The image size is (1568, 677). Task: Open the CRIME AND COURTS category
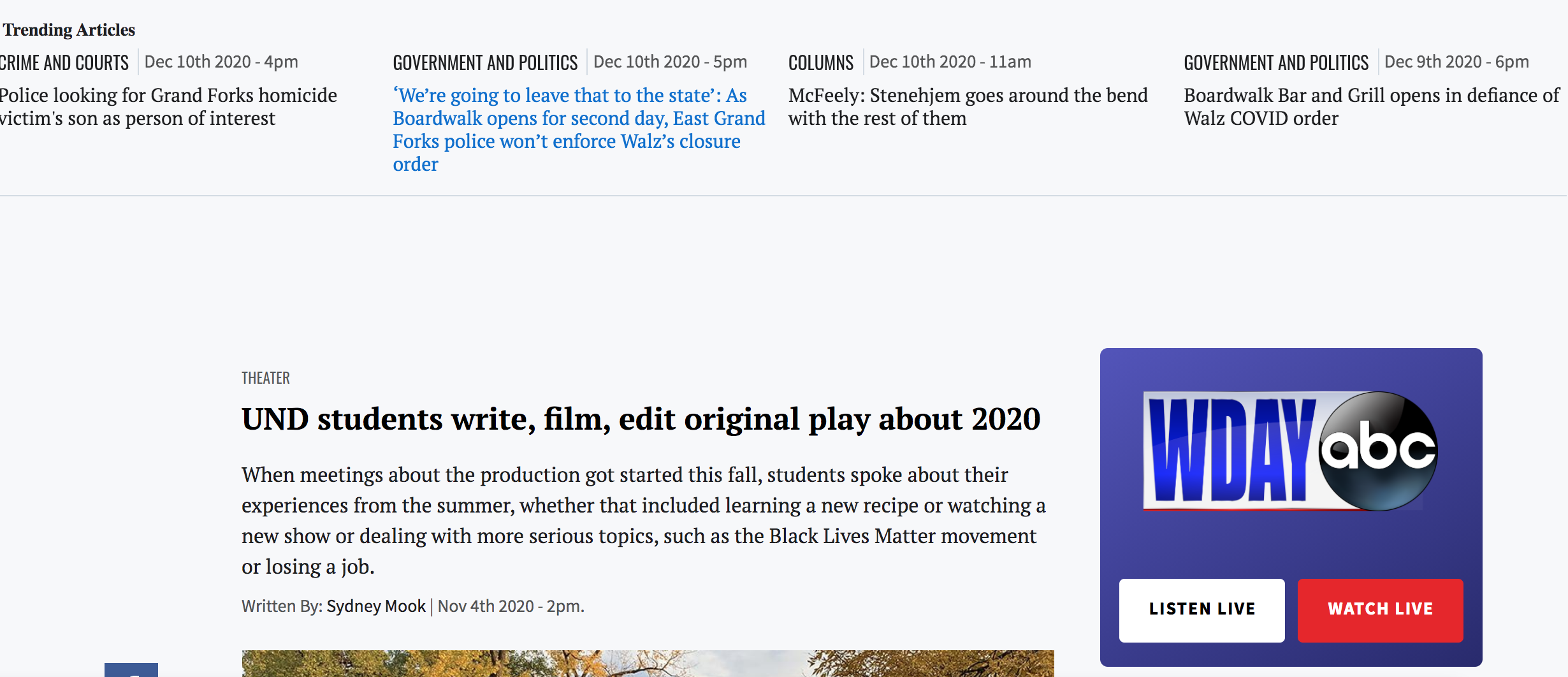coord(64,62)
